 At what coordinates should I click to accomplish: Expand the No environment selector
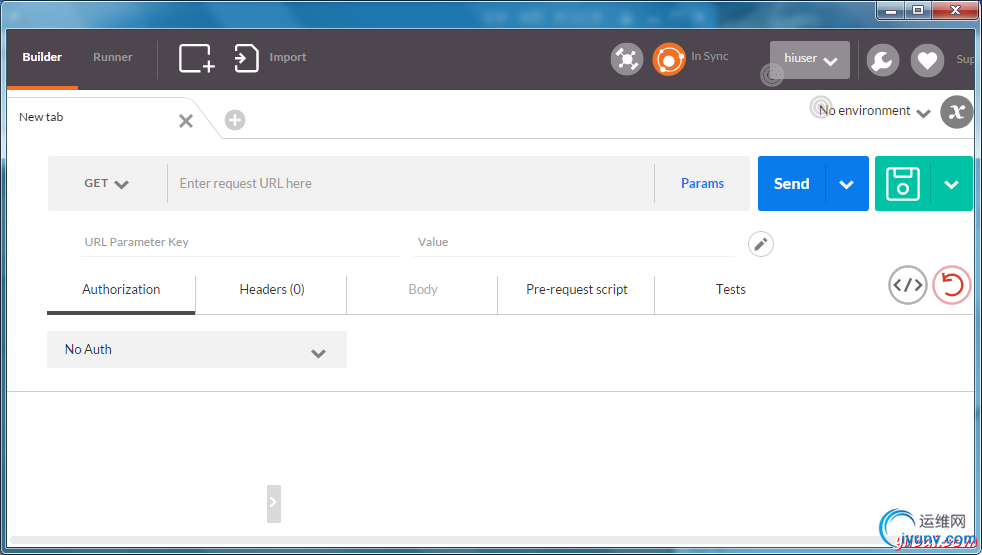point(874,111)
